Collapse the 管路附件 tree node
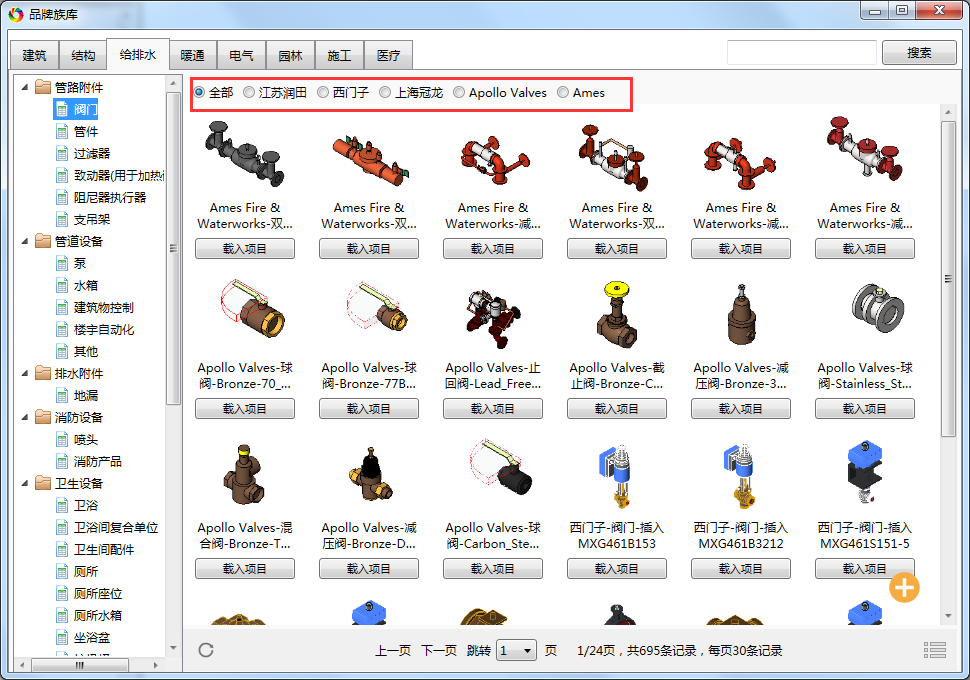Screen dimensions: 970x680 tap(25, 87)
